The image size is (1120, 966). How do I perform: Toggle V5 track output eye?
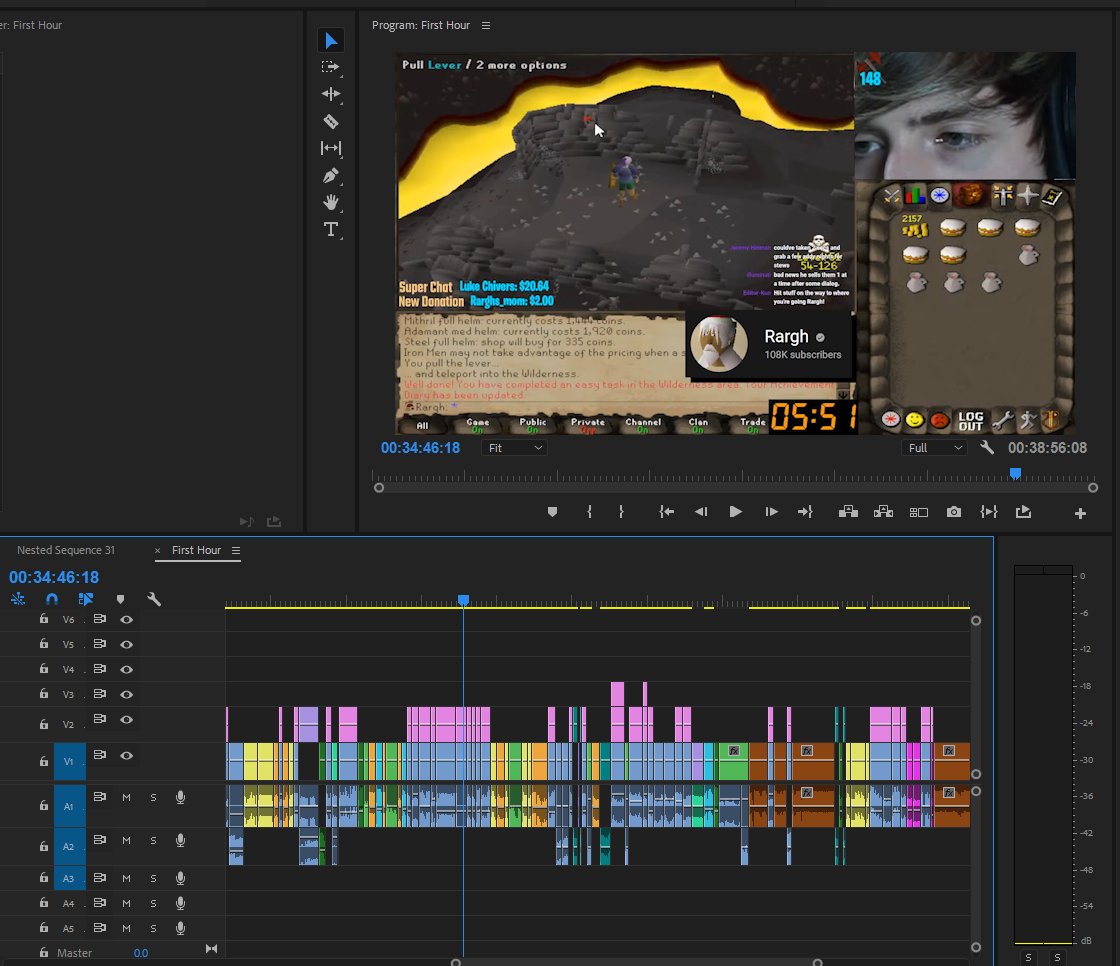click(x=126, y=644)
